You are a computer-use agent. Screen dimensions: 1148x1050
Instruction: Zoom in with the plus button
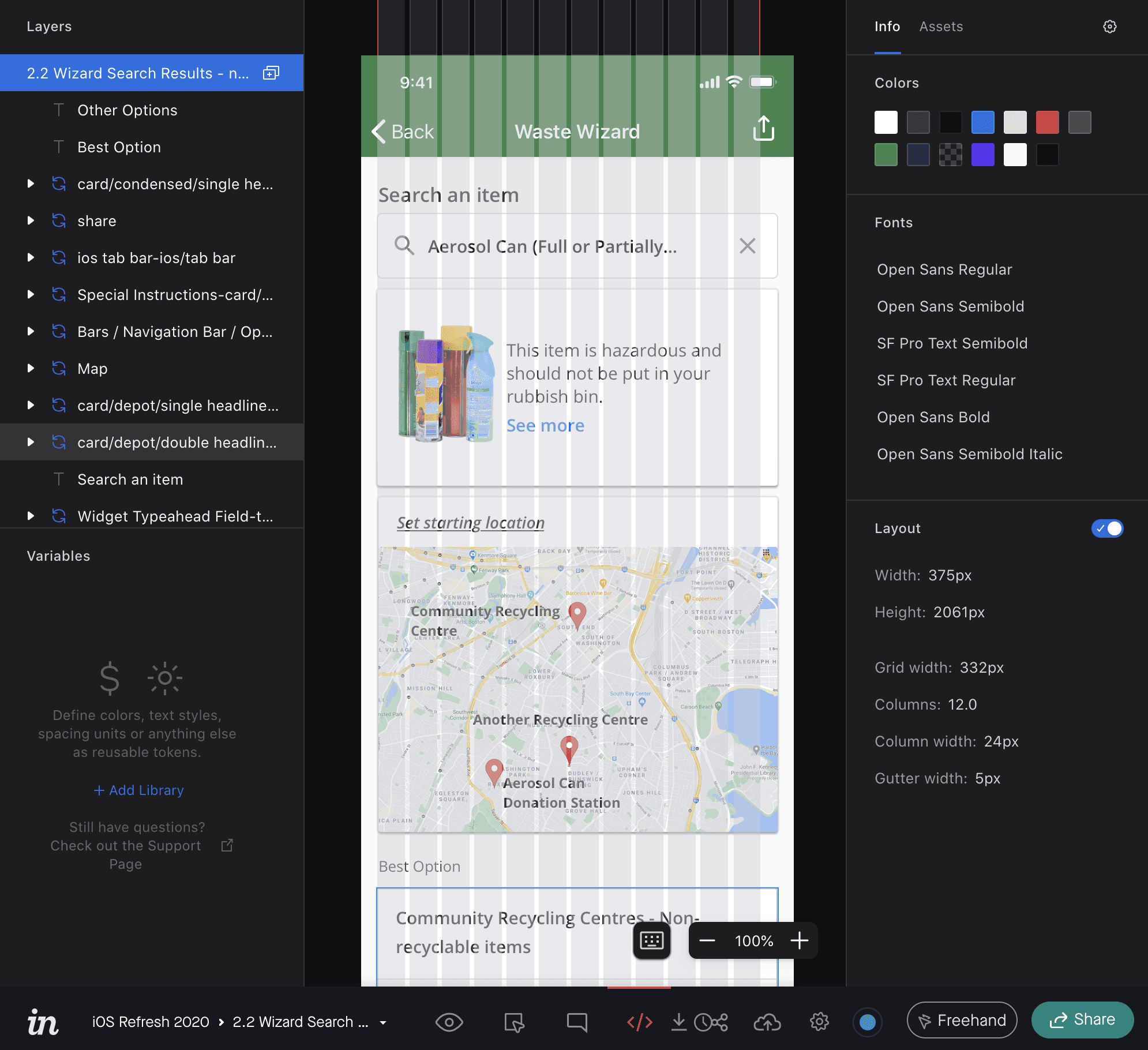click(x=799, y=940)
